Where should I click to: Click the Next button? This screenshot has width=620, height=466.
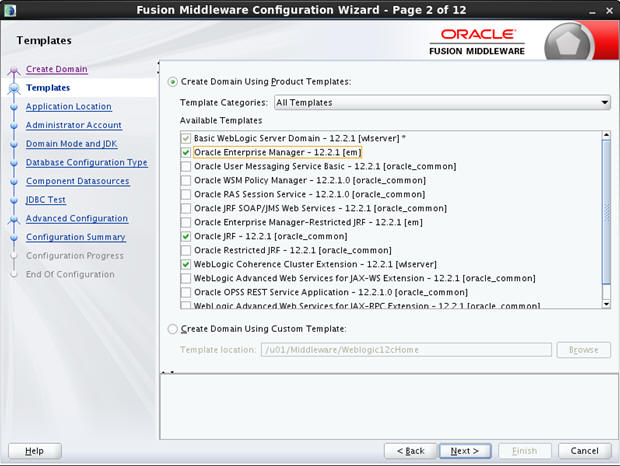pos(465,451)
